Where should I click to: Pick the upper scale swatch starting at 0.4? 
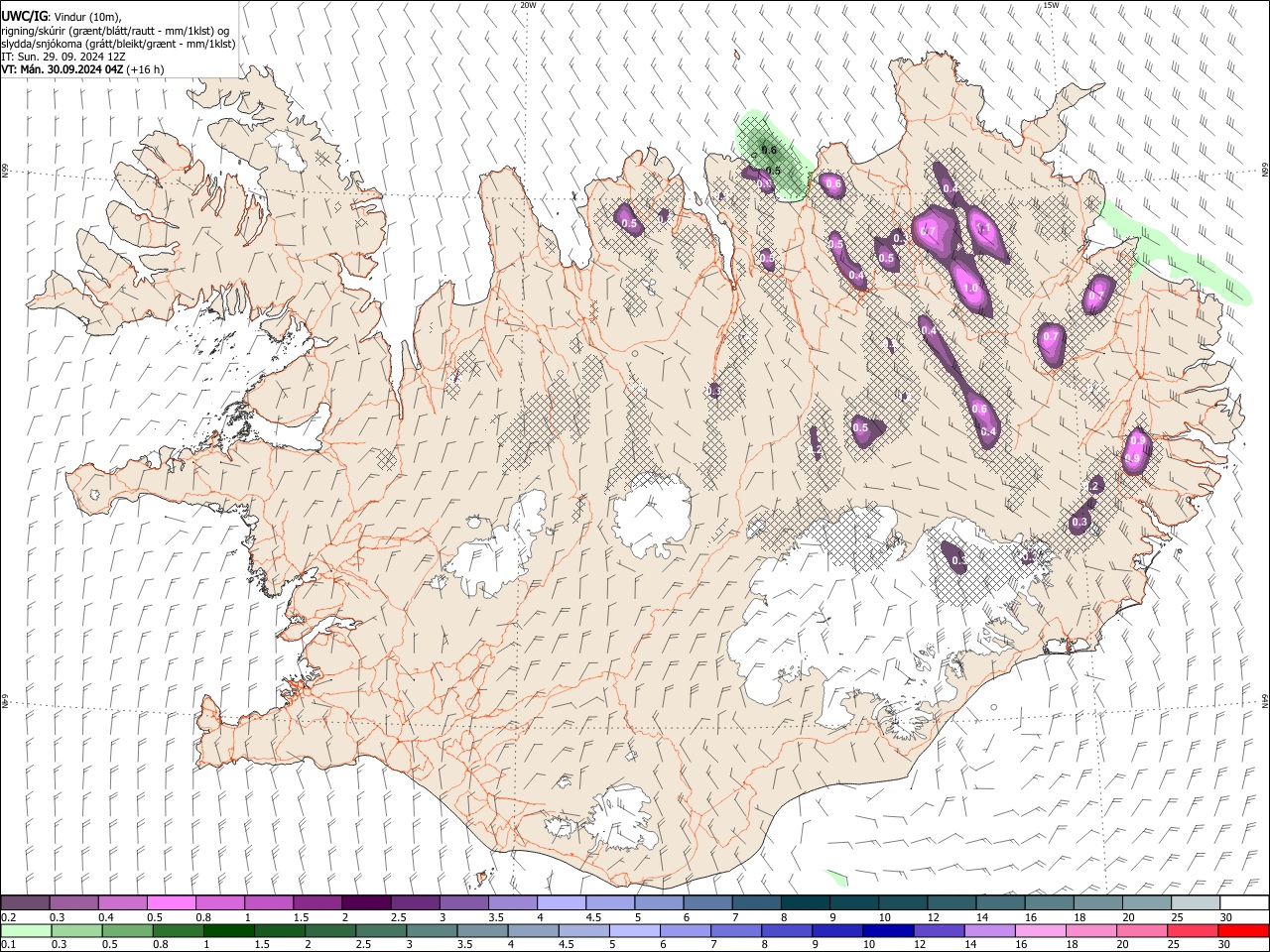[122, 903]
